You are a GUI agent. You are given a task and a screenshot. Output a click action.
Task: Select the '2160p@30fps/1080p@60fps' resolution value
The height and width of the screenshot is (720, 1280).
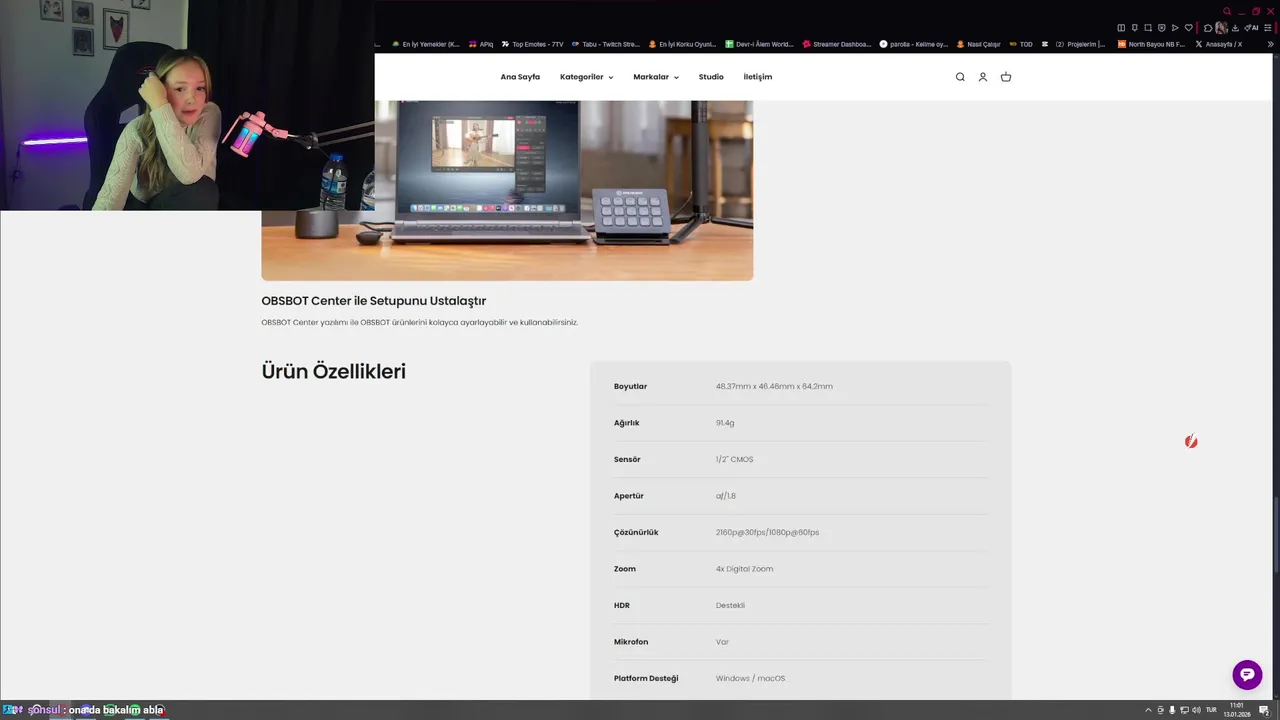coord(767,532)
